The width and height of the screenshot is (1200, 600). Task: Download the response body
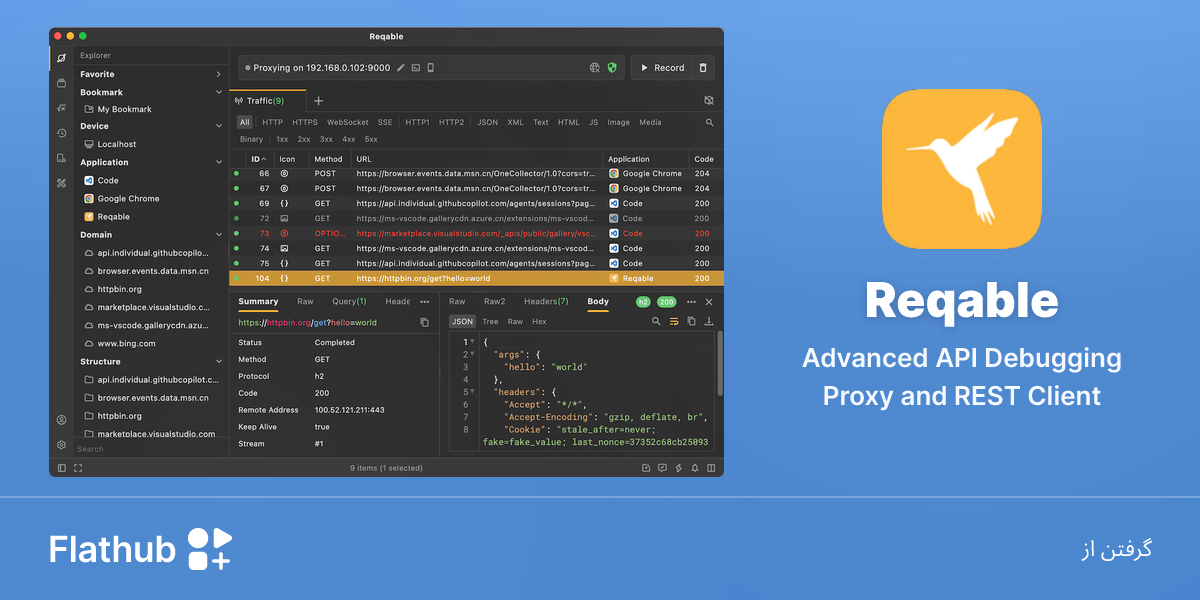click(709, 322)
